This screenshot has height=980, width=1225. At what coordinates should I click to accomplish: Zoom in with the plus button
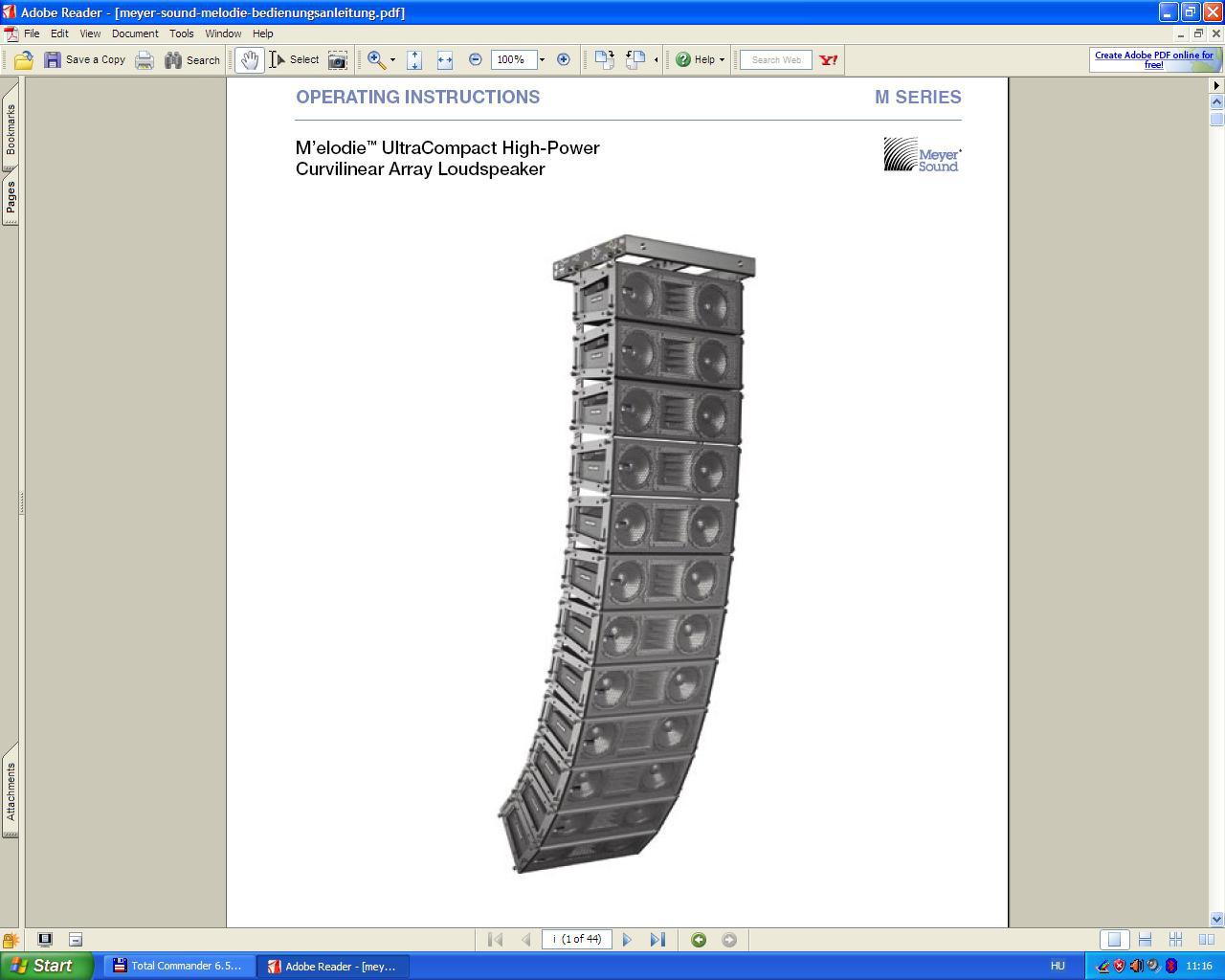564,60
